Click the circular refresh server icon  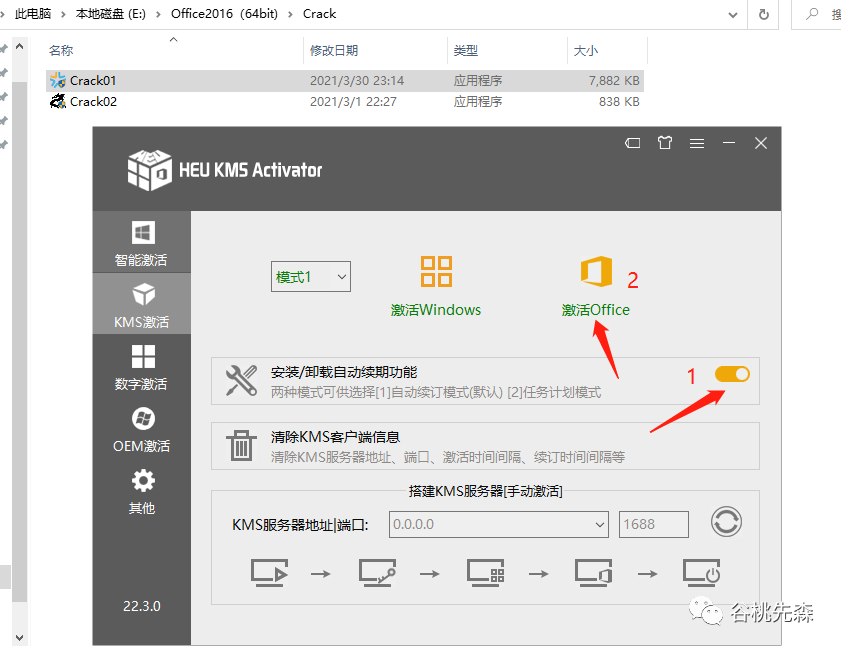726,522
